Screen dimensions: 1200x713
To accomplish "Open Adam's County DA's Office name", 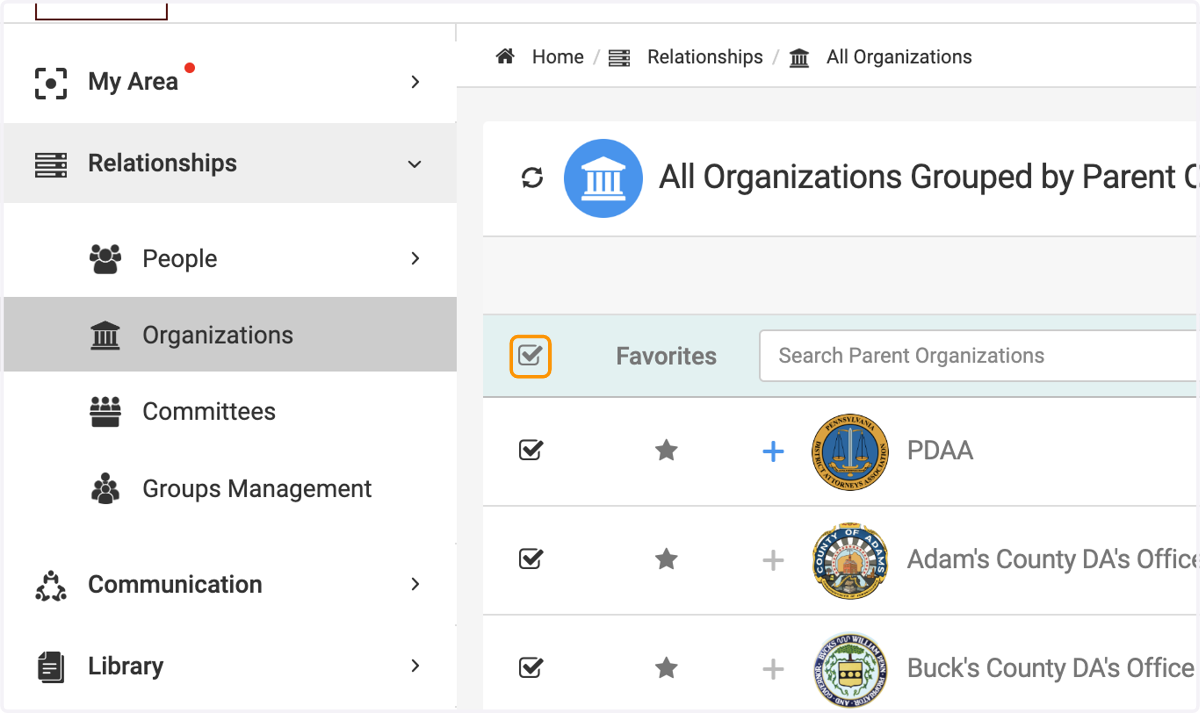I will pos(1052,560).
